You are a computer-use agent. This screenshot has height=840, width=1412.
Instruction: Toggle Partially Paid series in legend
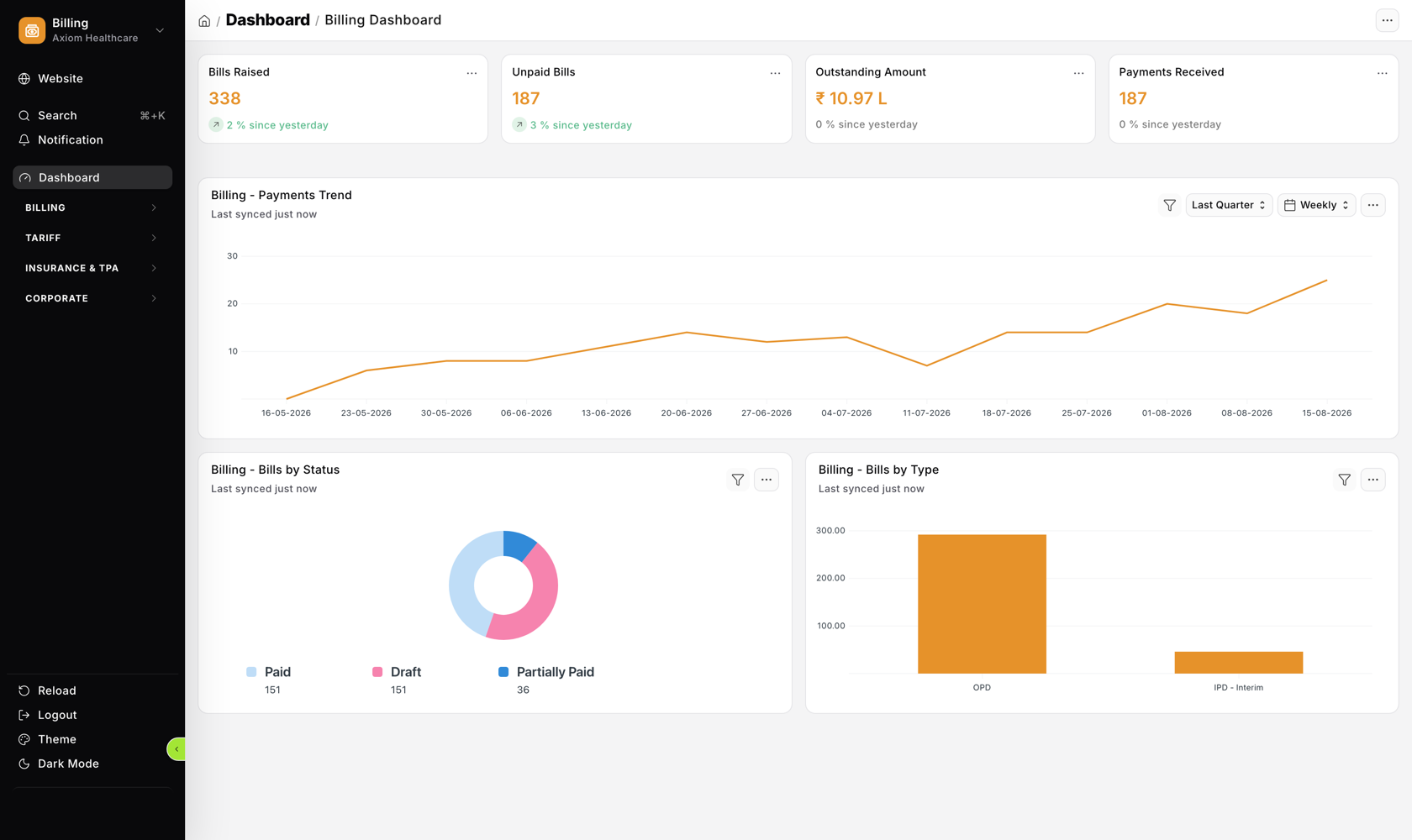(x=546, y=672)
